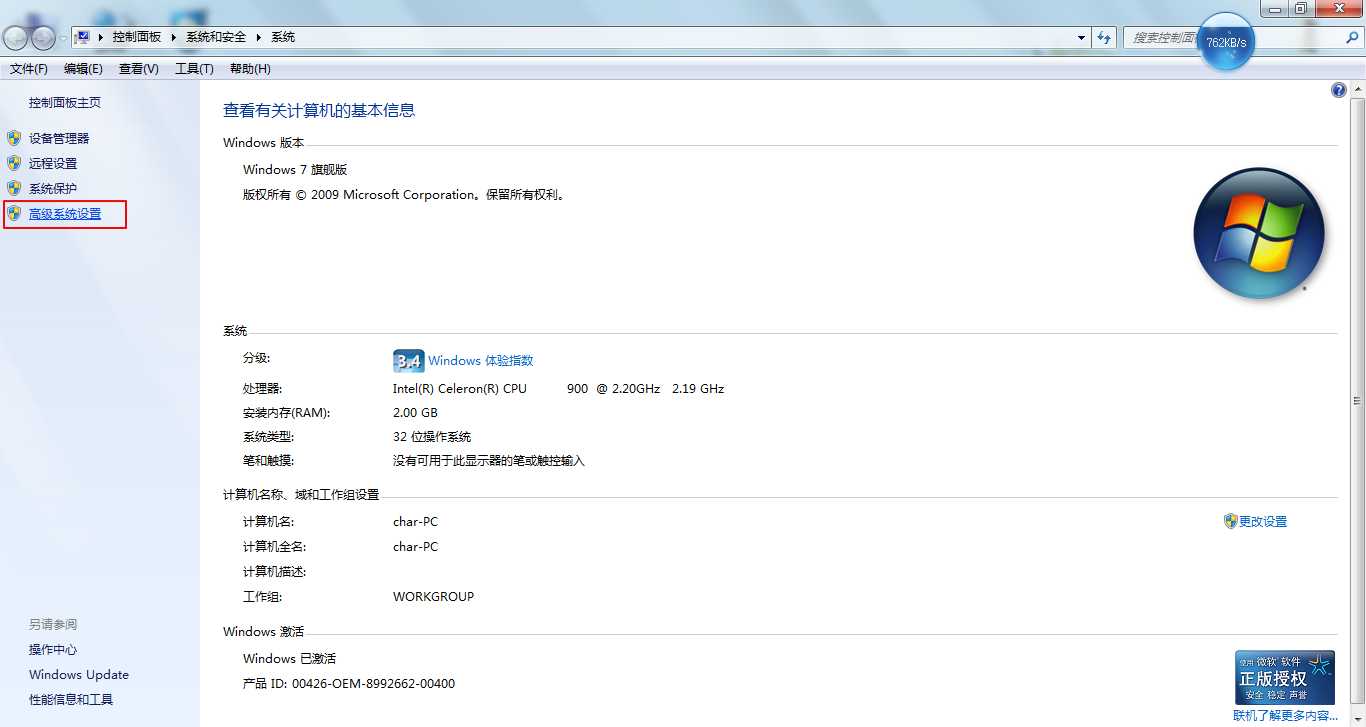Open Windows 体验指数 link
This screenshot has height=727, width=1366.
pyautogui.click(x=481, y=361)
